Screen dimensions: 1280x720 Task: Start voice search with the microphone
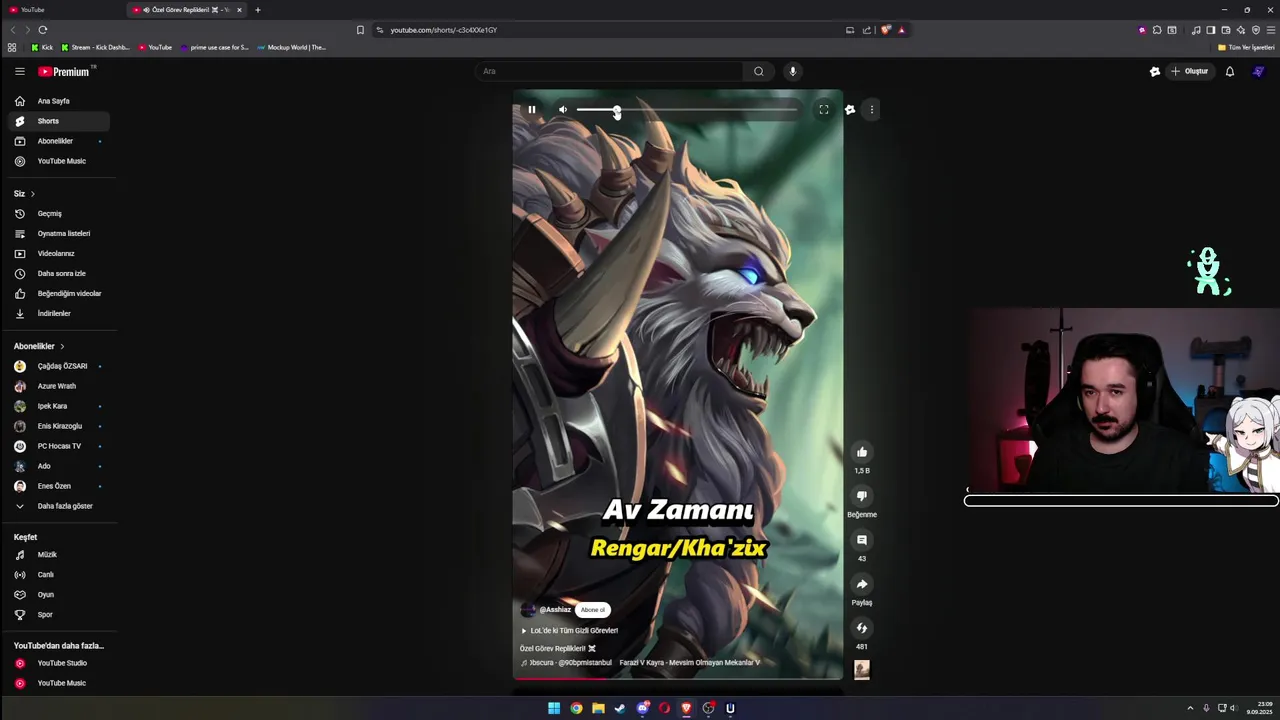(793, 71)
